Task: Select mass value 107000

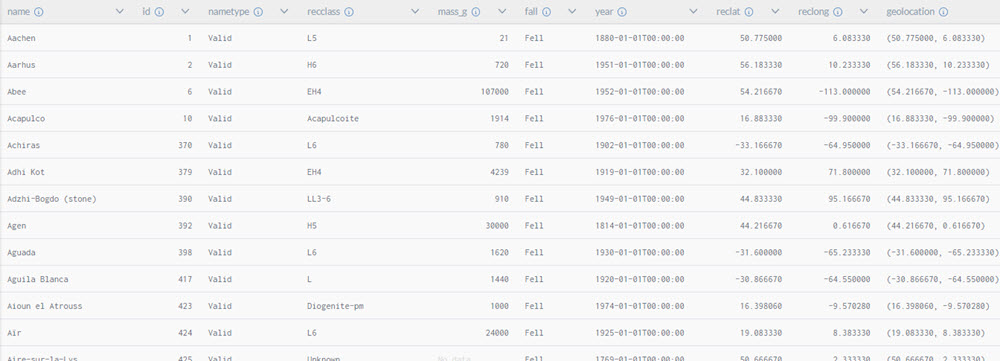Action: (495, 92)
